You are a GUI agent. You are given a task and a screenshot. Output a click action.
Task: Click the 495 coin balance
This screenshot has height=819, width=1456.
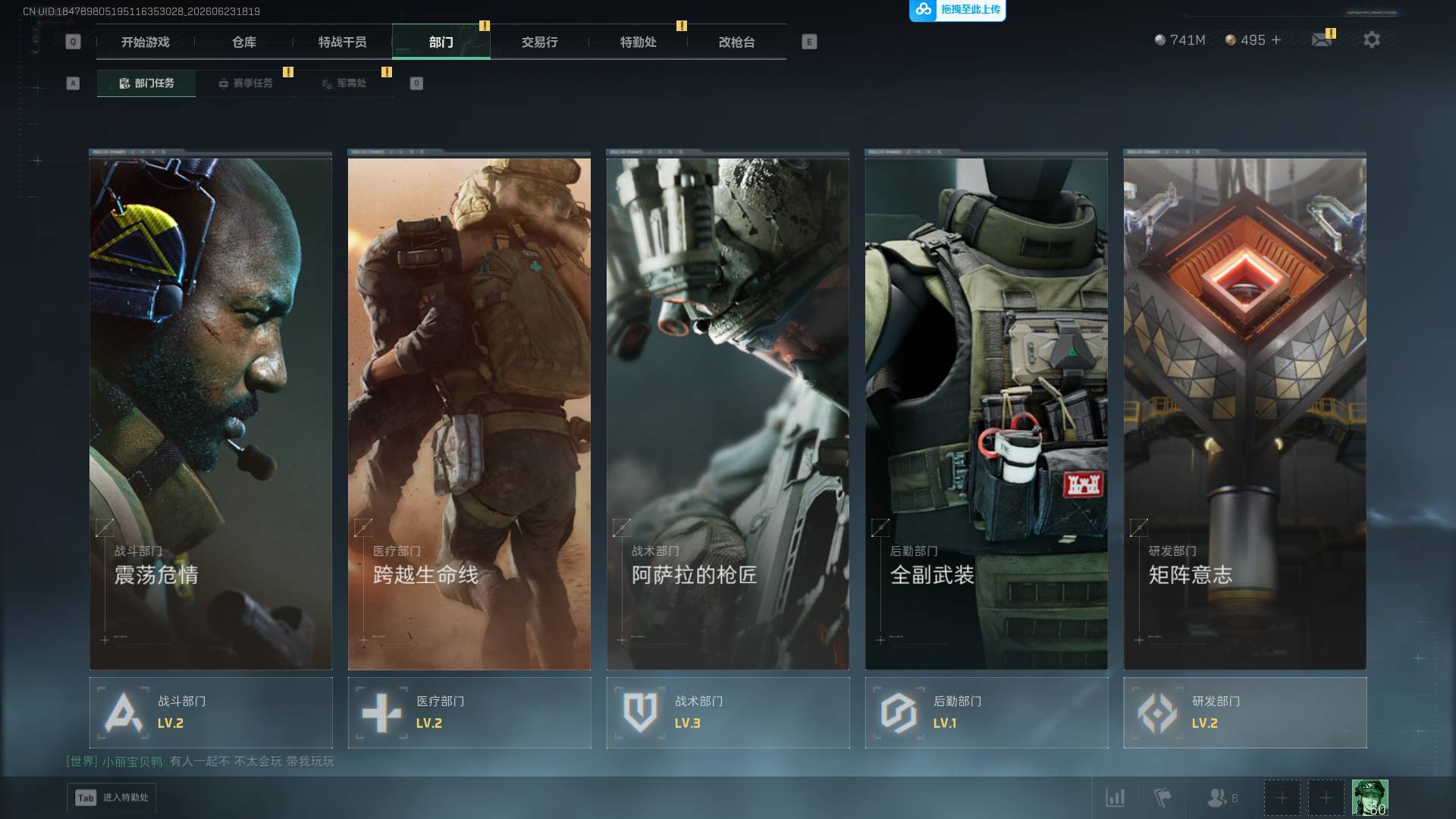click(x=1245, y=39)
